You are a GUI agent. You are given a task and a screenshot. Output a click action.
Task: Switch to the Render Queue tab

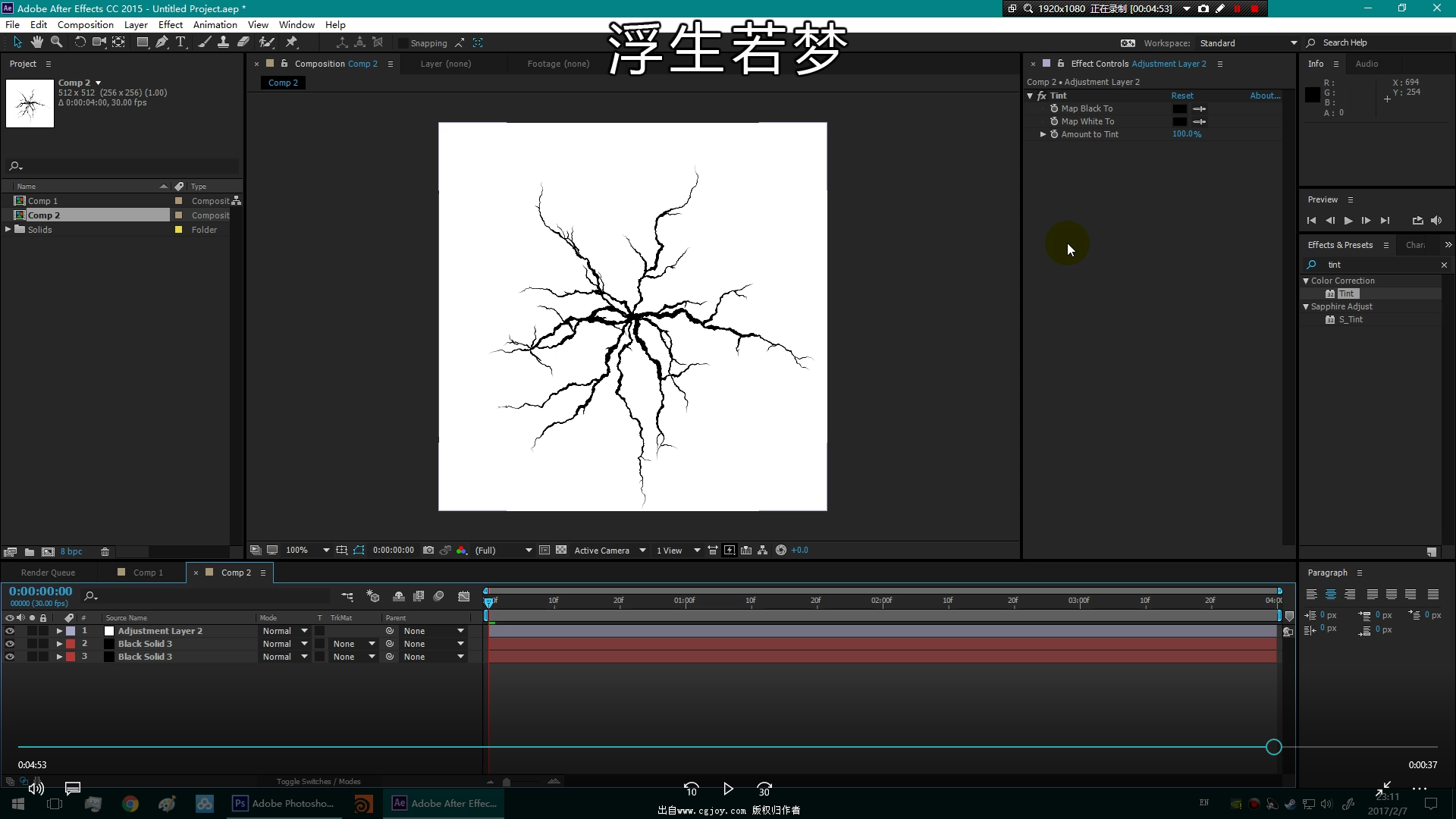[48, 573]
